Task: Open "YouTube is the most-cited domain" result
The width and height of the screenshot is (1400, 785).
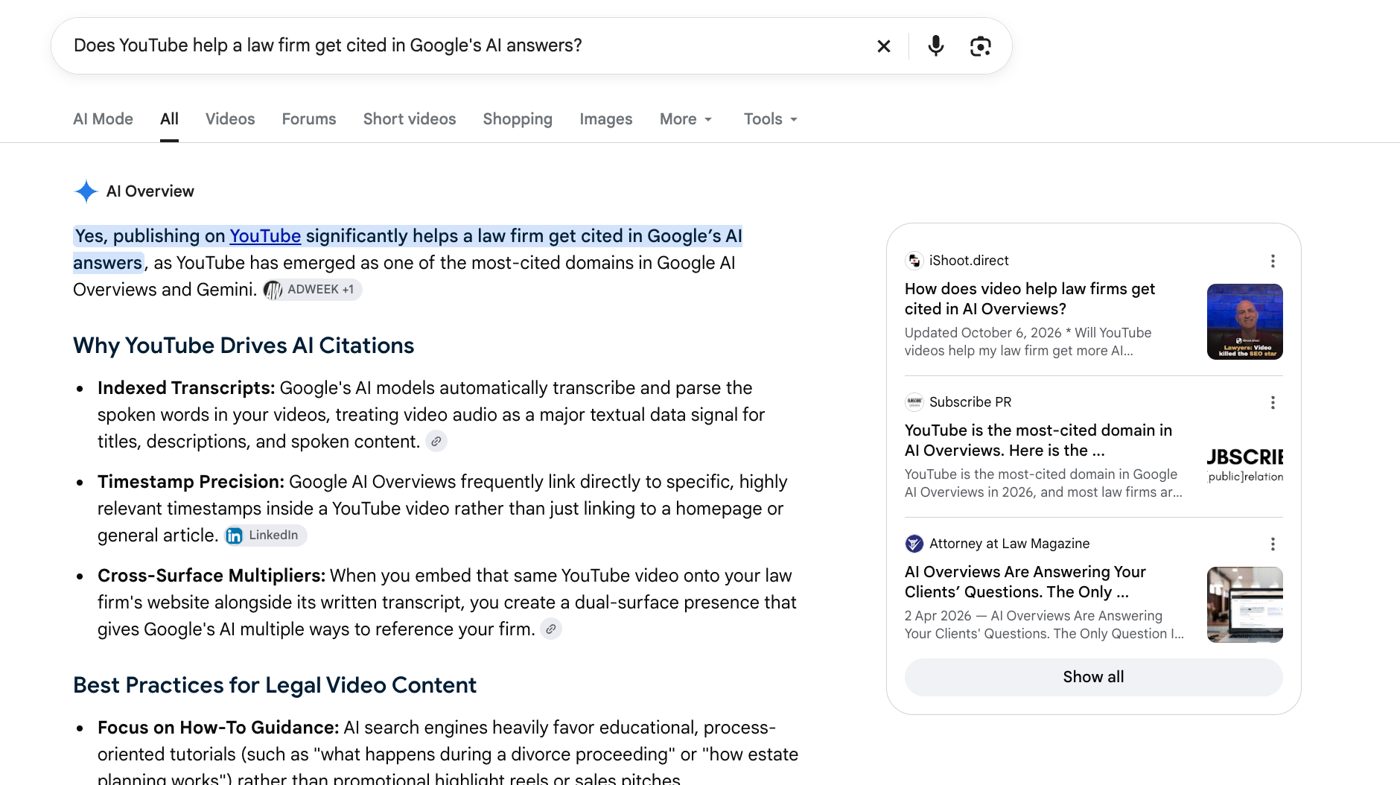Action: (x=1038, y=440)
